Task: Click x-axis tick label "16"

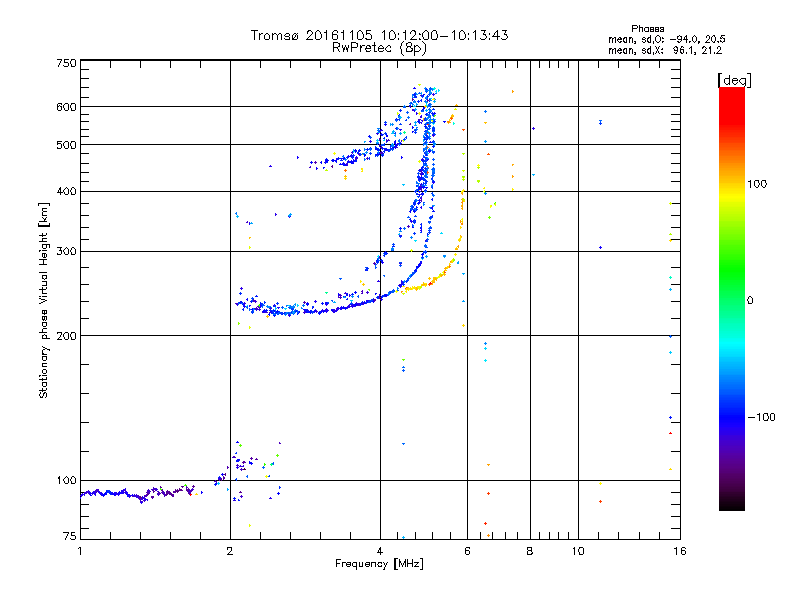Action: click(x=680, y=551)
